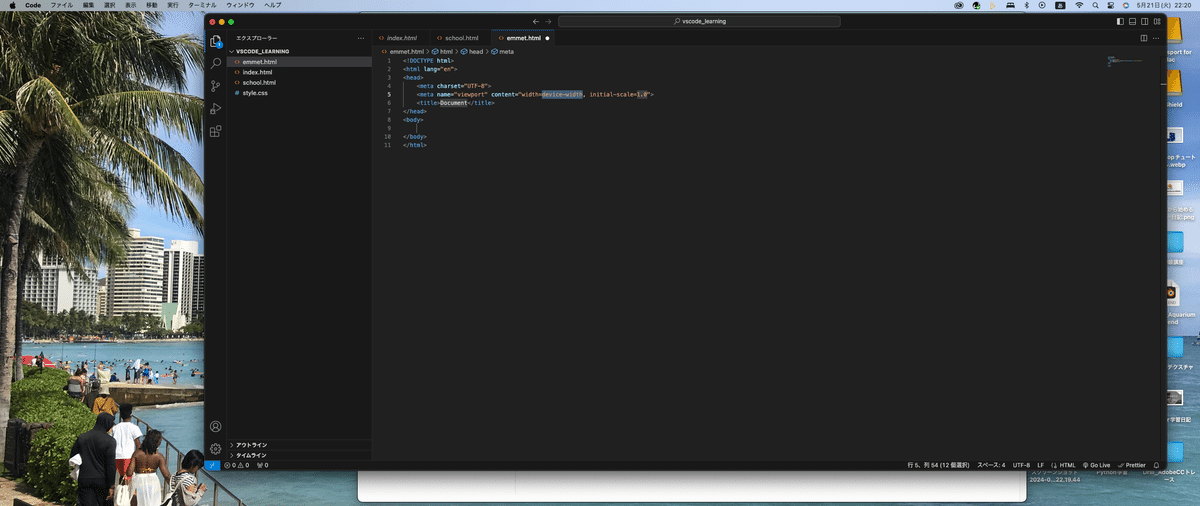This screenshot has height=506, width=1200.
Task: Open school.html in the explorer tree
Action: click(299, 82)
